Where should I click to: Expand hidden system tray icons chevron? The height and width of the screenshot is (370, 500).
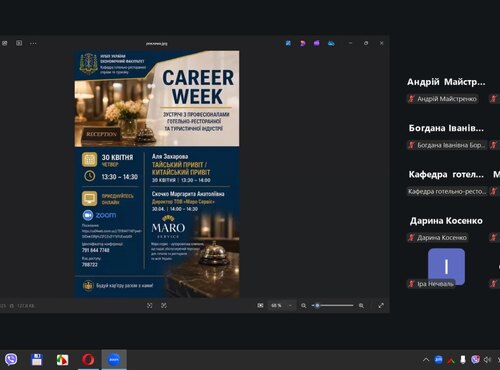426,360
